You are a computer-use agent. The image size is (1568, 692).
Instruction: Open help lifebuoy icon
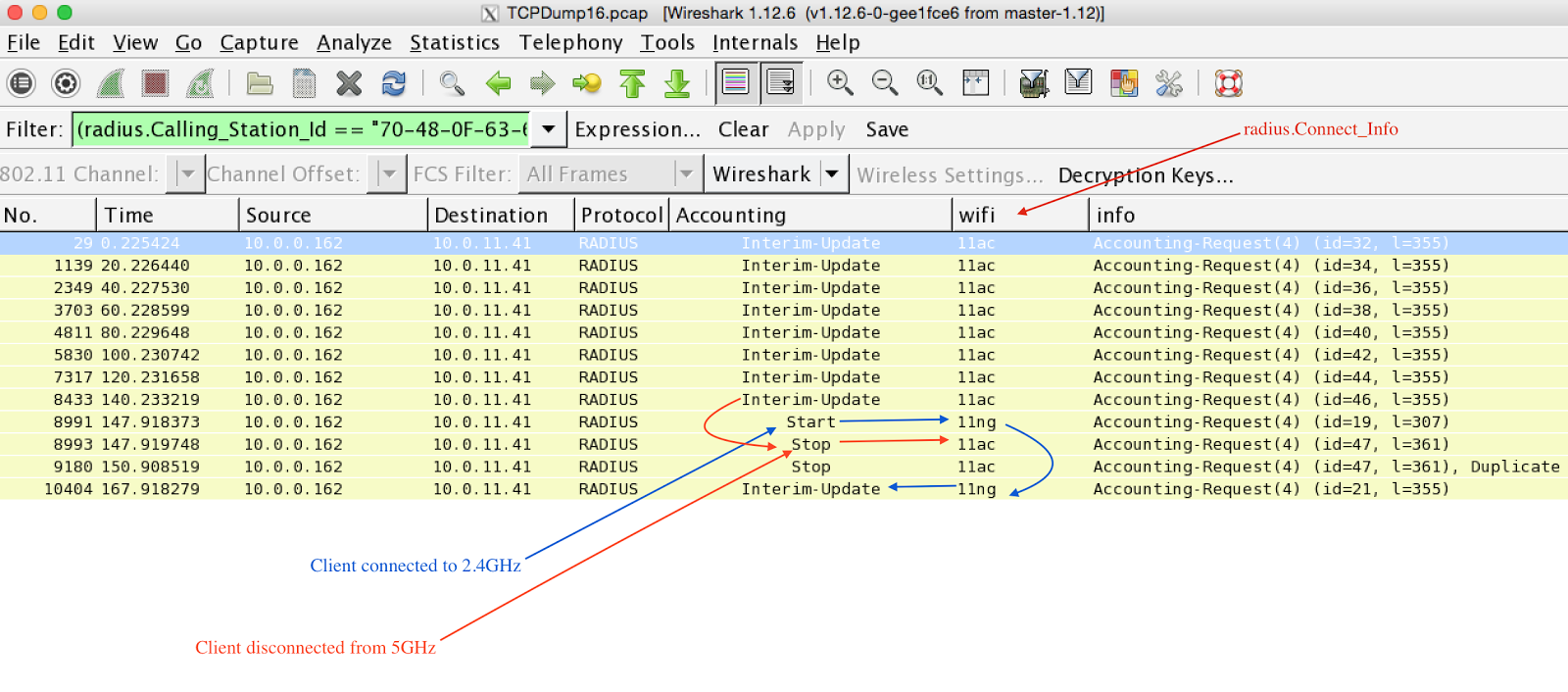pos(1228,83)
